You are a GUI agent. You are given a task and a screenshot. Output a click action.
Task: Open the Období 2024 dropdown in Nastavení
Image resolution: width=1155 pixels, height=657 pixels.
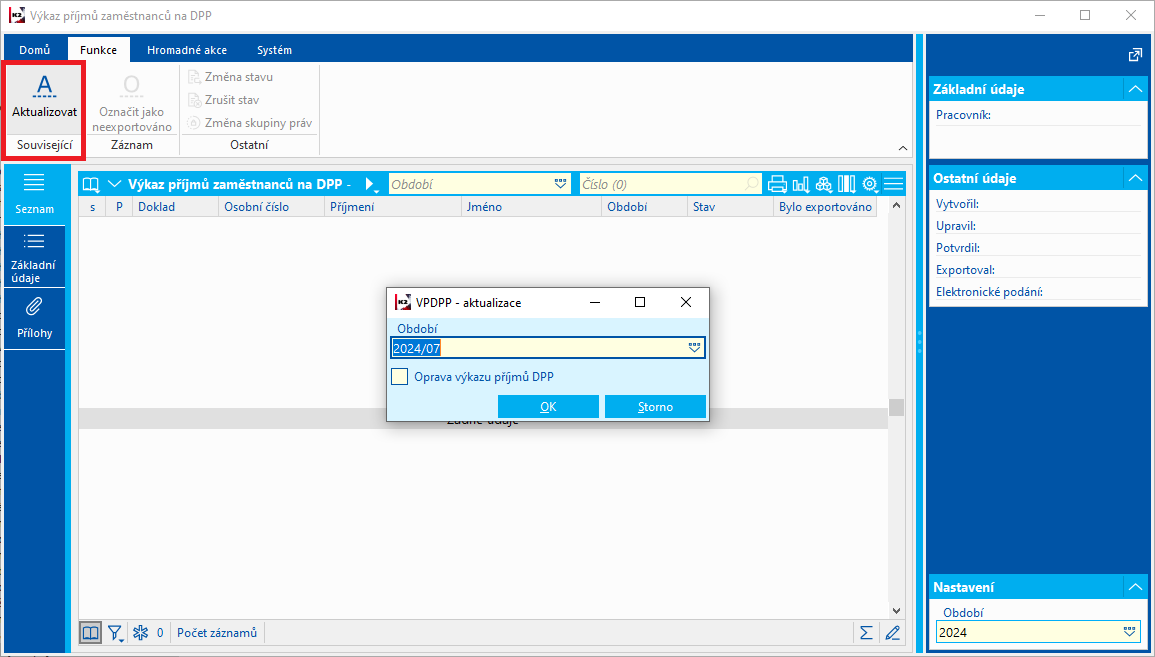click(1129, 632)
